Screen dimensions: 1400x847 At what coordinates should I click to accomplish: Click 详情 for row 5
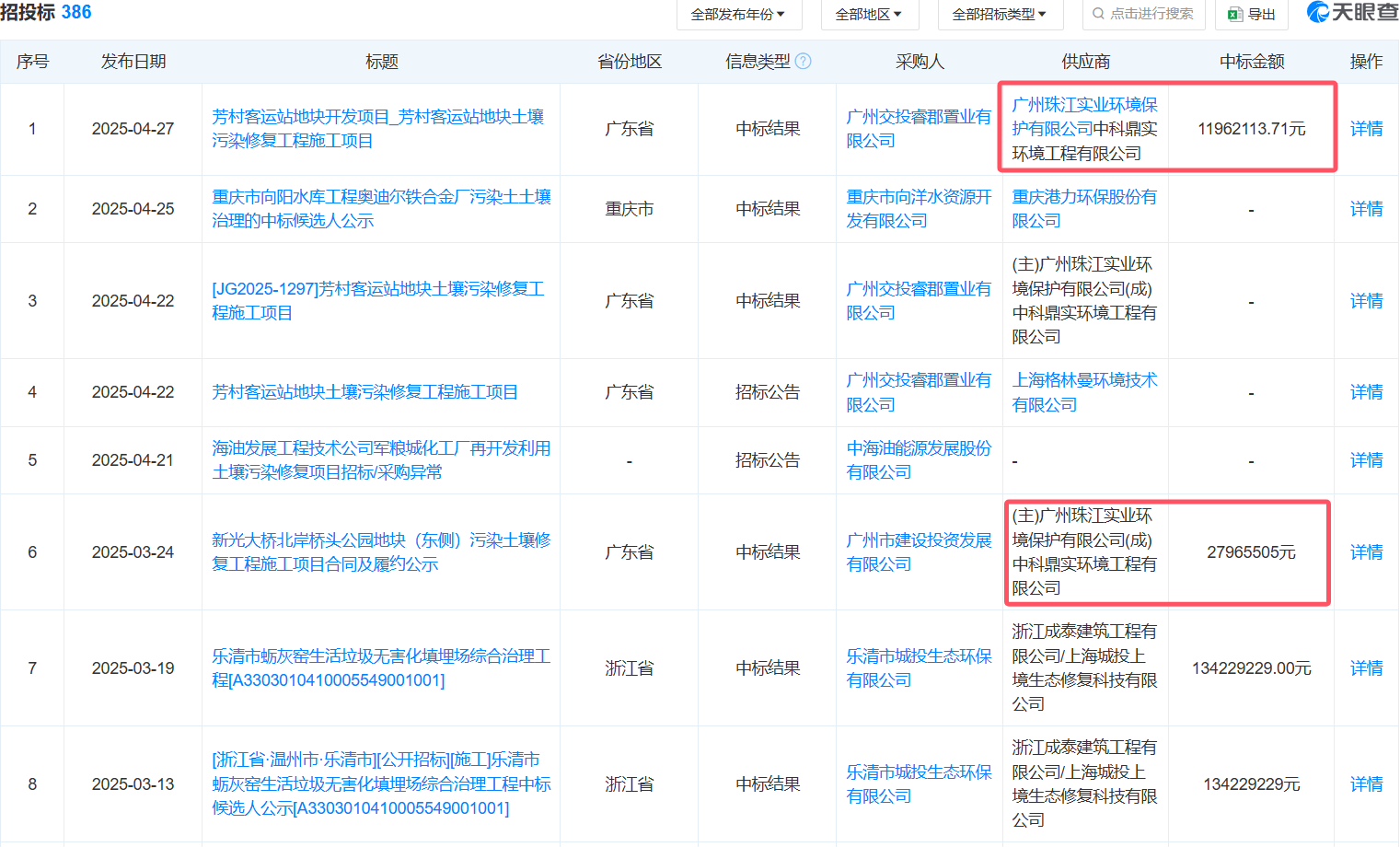coord(1366,460)
